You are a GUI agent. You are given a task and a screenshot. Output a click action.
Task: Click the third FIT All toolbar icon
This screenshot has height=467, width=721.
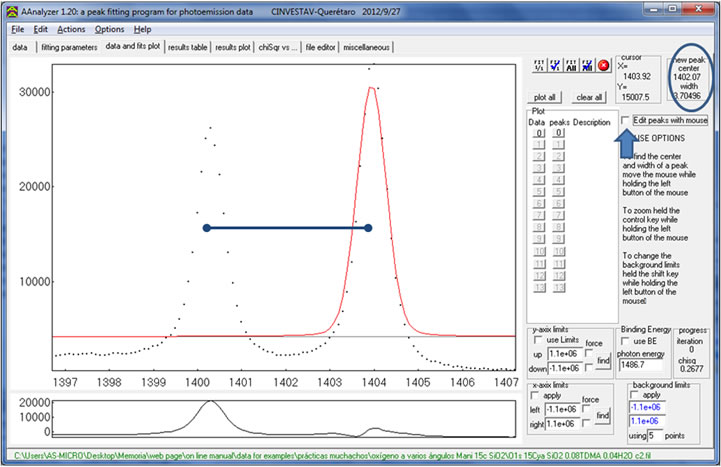click(572, 65)
